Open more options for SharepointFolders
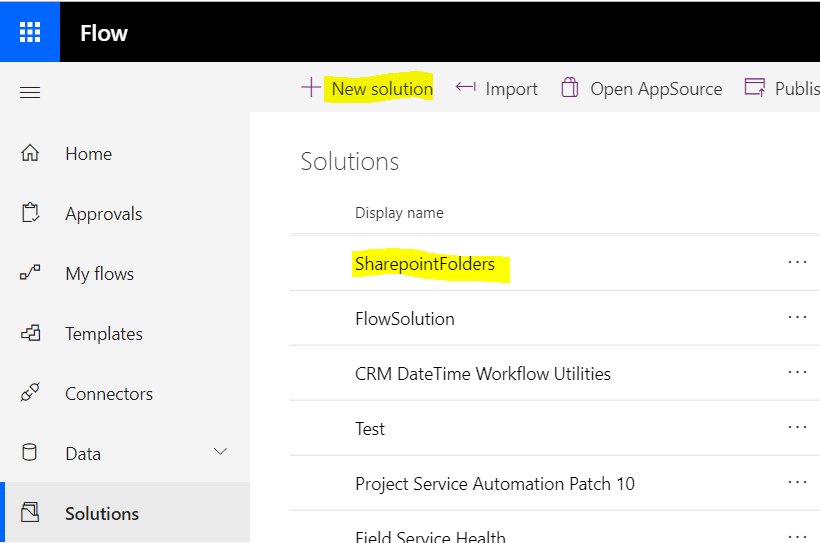Screen dimensions: 820x543 point(797,262)
